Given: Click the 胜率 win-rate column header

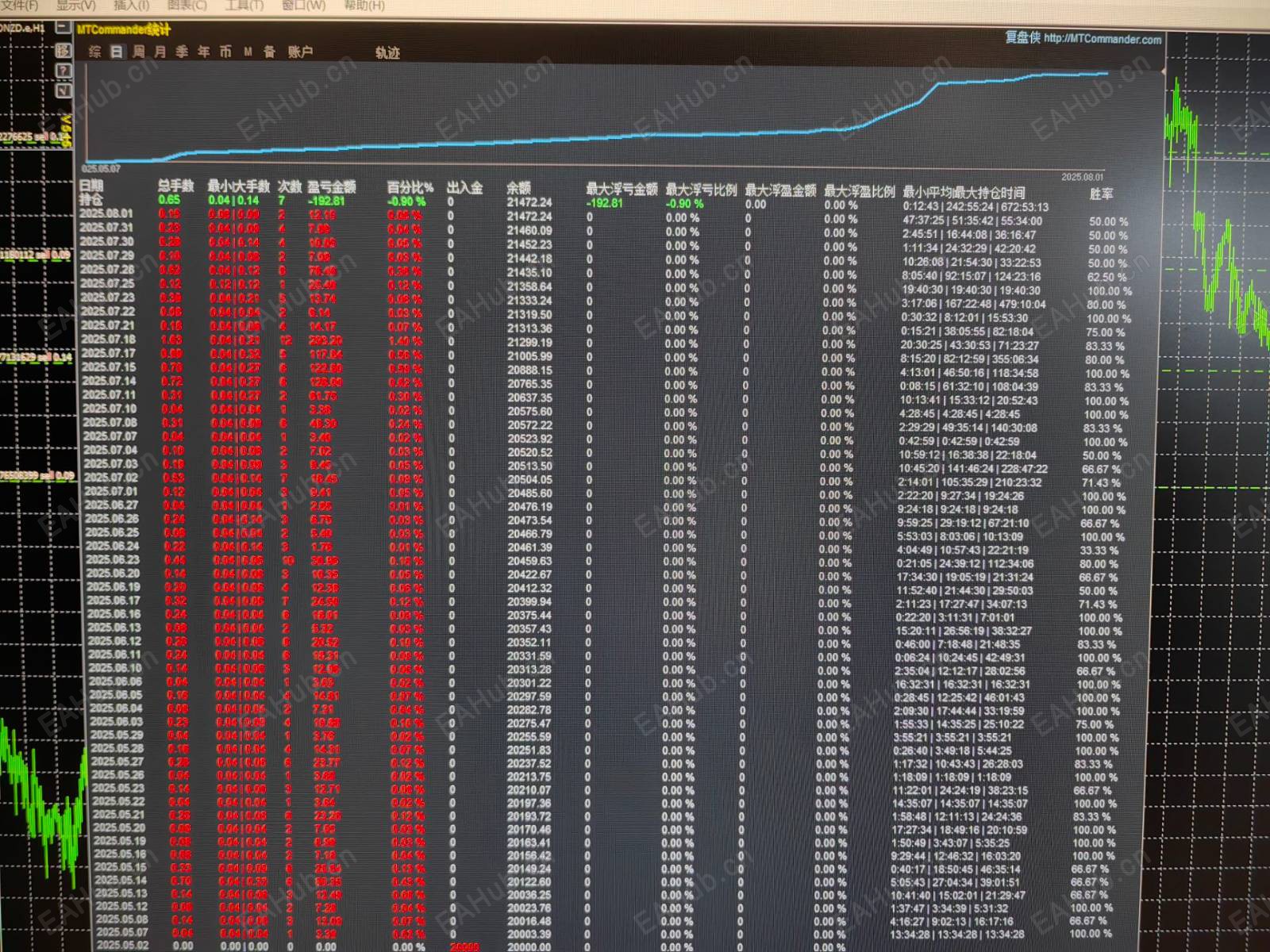Looking at the screenshot, I should pos(1101,194).
